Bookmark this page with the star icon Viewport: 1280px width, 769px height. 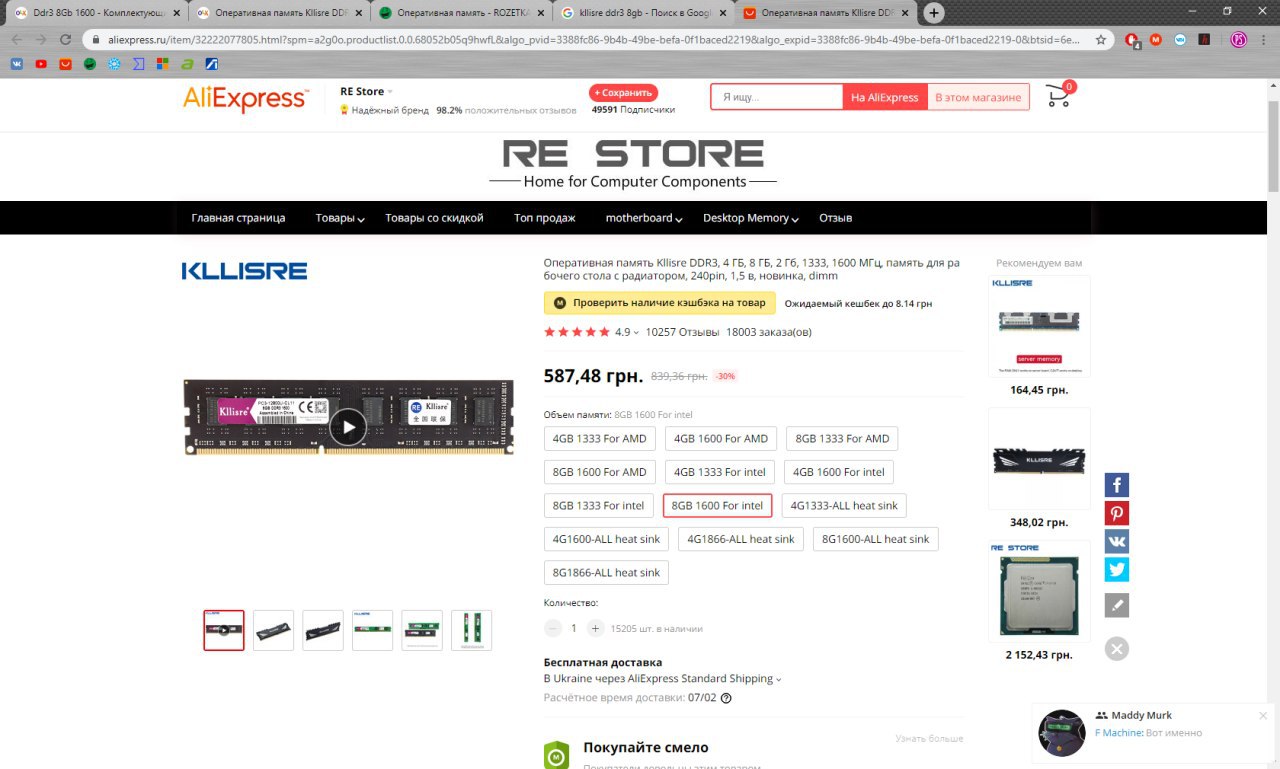[1101, 39]
